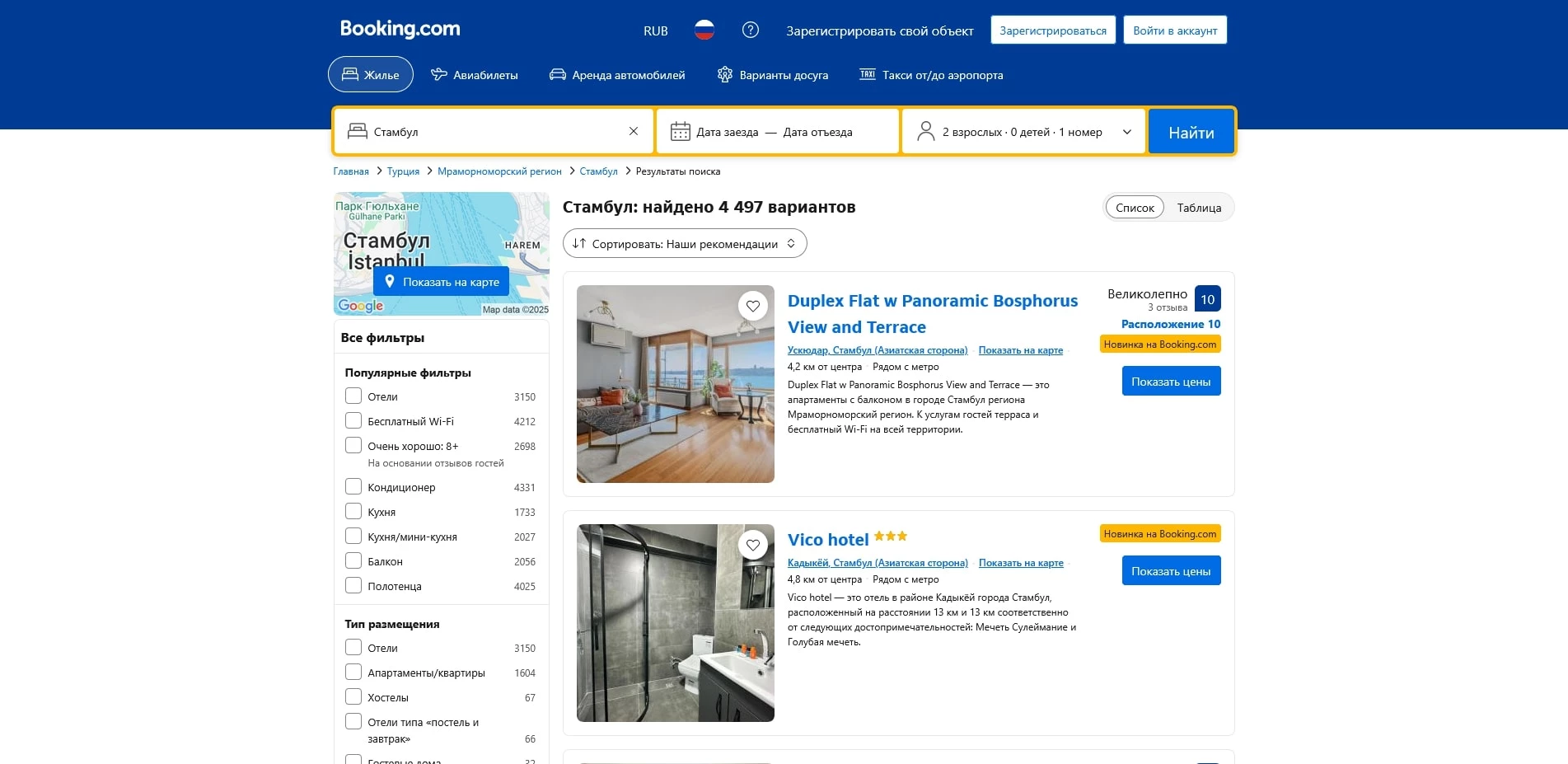
Task: Click the Жилье lodging tab icon
Action: pos(349,73)
